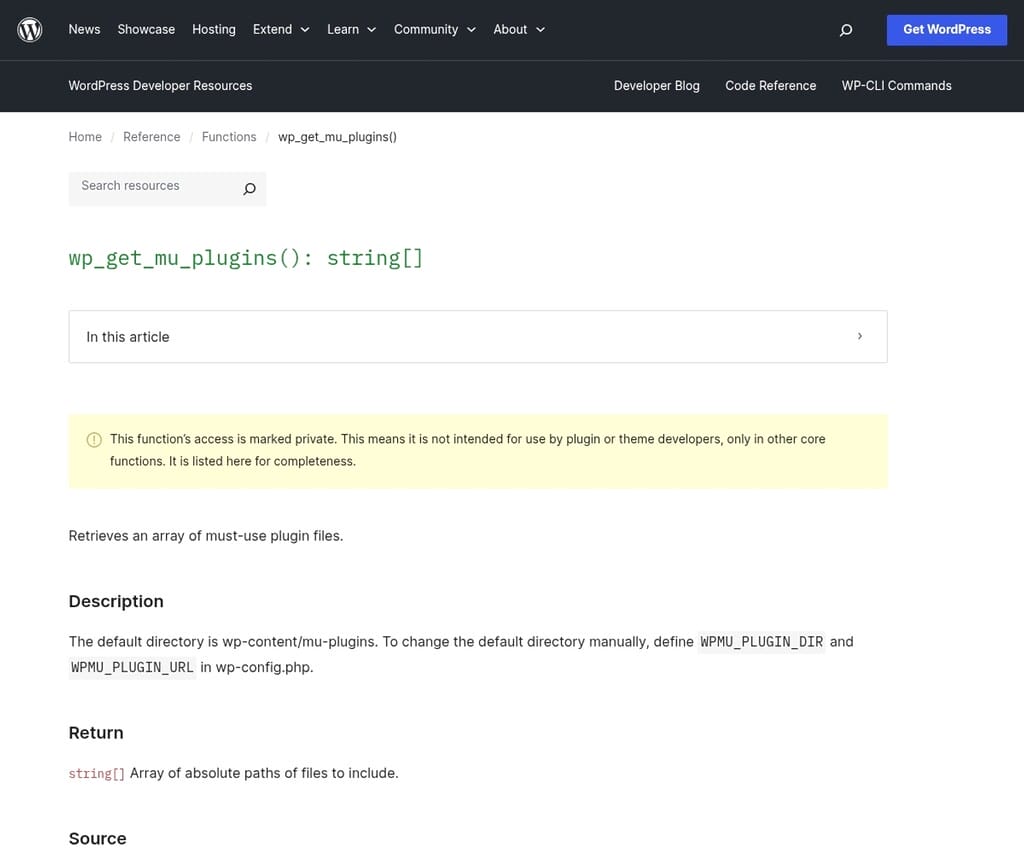Click the magnifier icon in the resources search box
This screenshot has width=1024, height=853.
coord(249,189)
